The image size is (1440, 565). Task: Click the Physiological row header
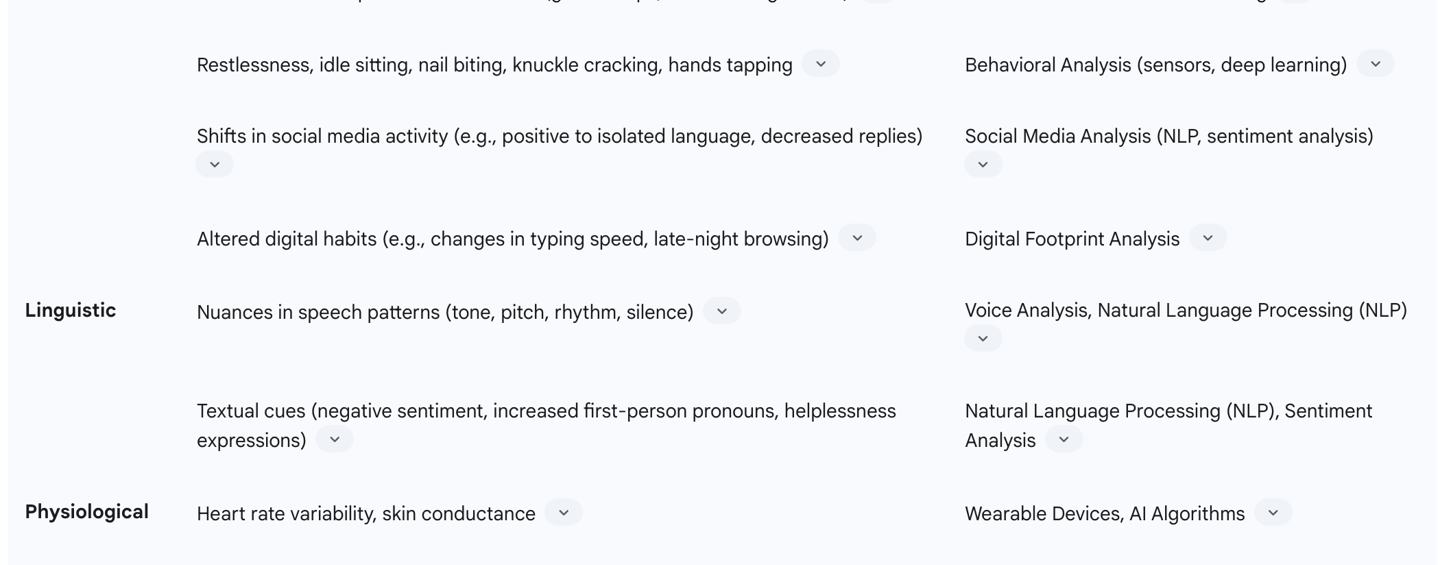coord(86,512)
